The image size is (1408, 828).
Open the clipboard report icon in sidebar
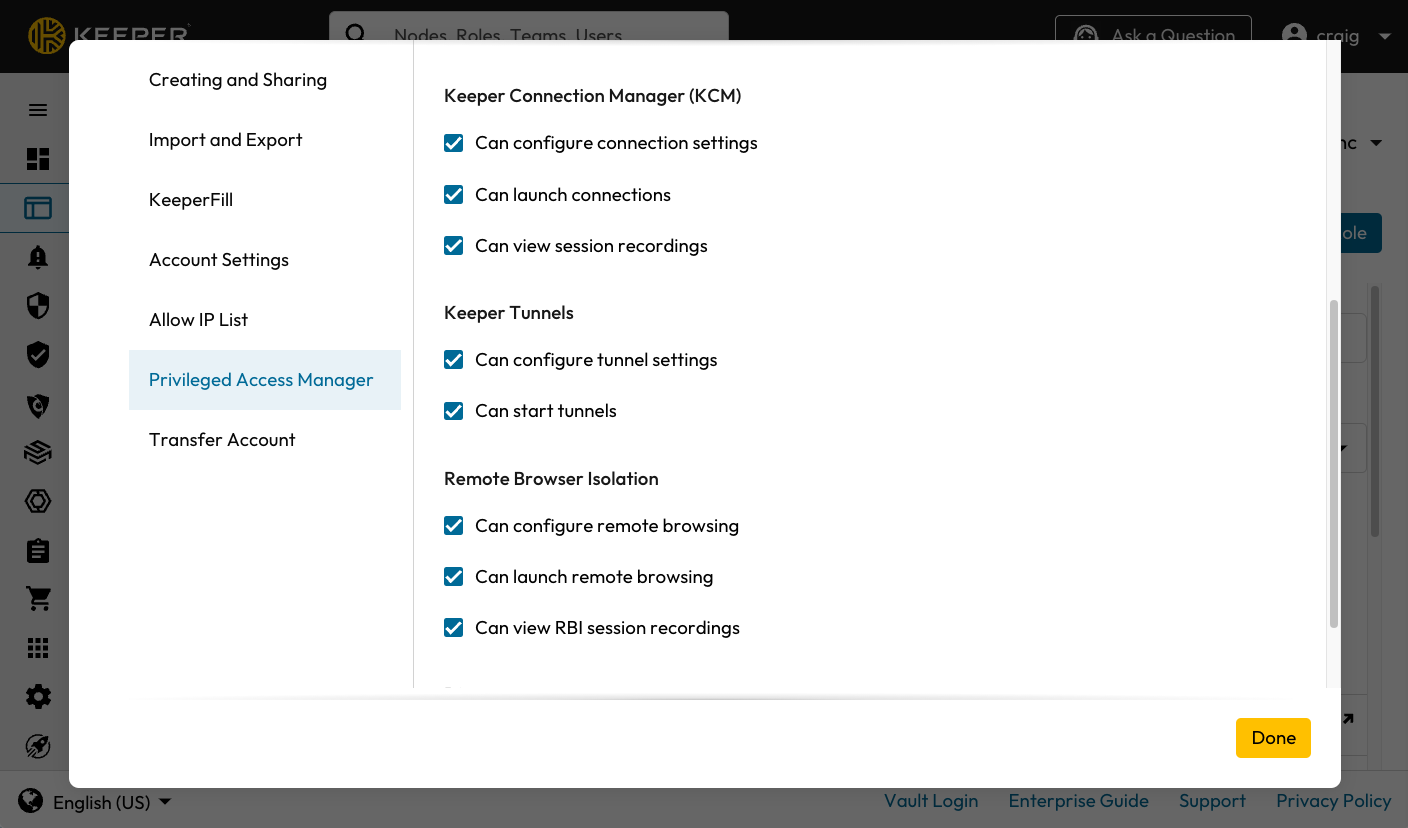[38, 551]
